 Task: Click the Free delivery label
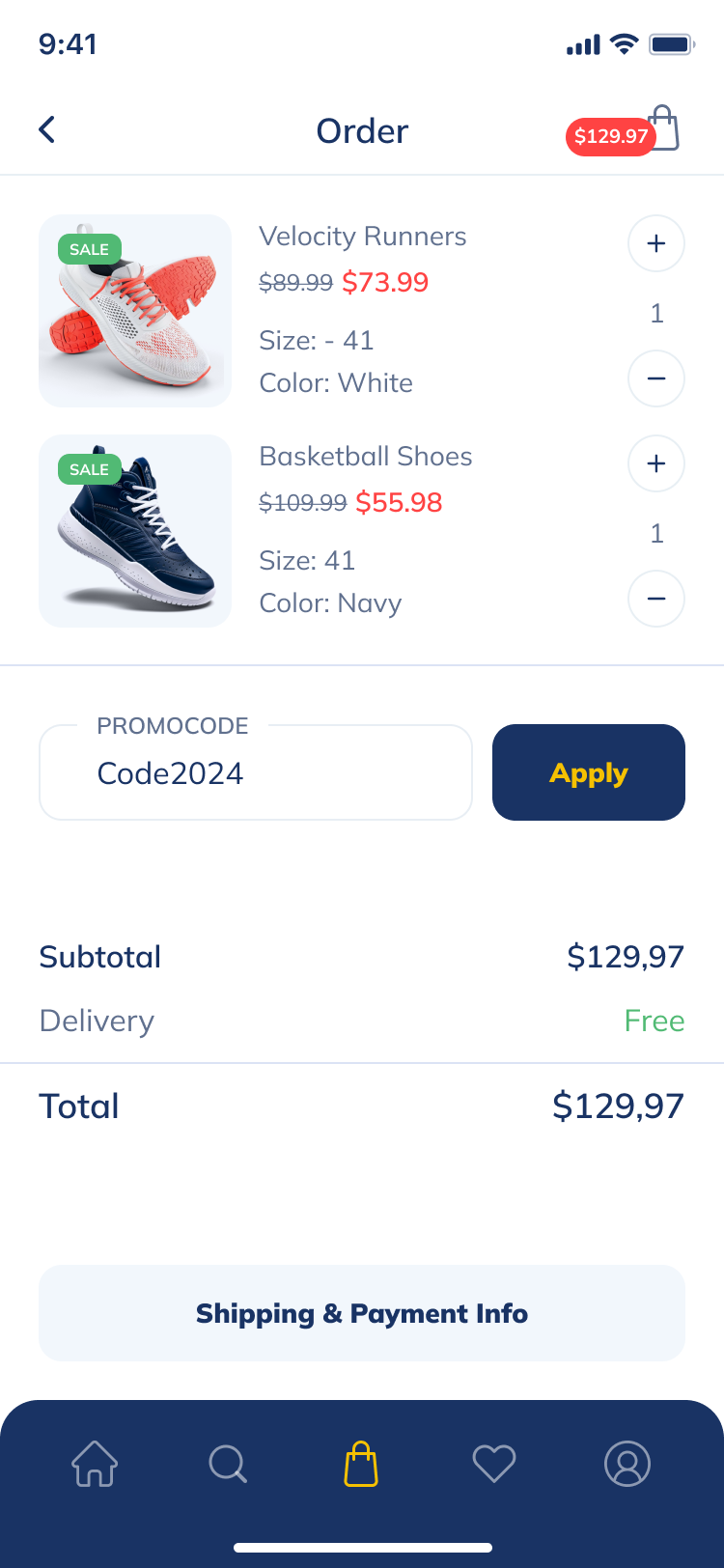(x=654, y=1021)
